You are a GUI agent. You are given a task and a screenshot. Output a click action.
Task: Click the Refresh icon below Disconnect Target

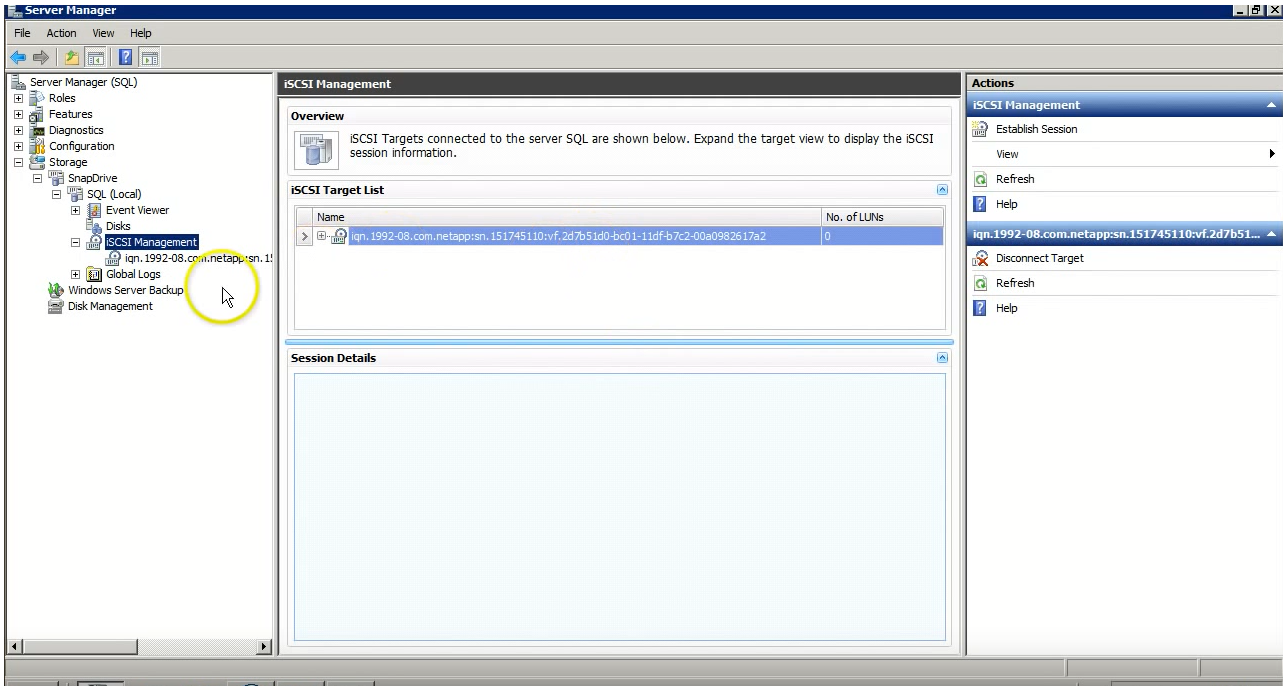click(x=981, y=283)
